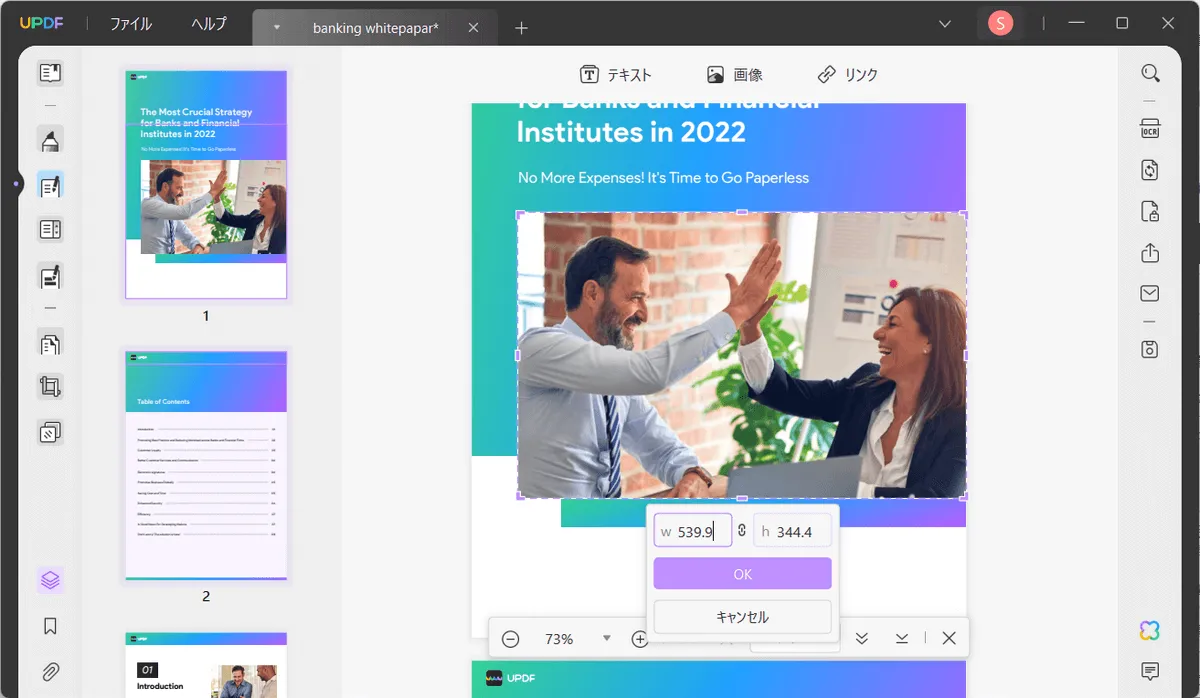Close the bottom page navigation bar
This screenshot has width=1200, height=698.
point(949,638)
